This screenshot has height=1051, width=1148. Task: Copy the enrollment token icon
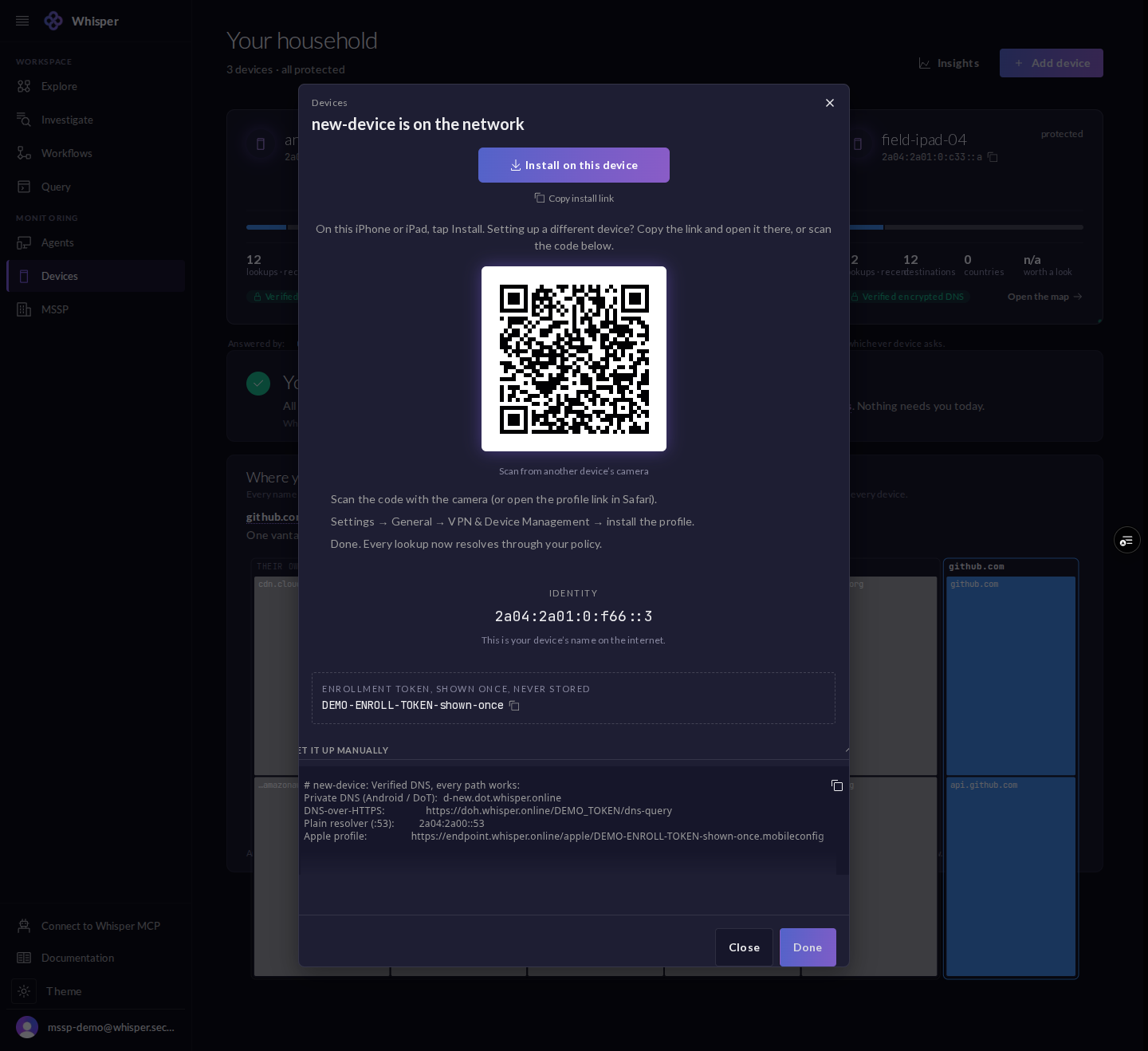[x=514, y=706]
